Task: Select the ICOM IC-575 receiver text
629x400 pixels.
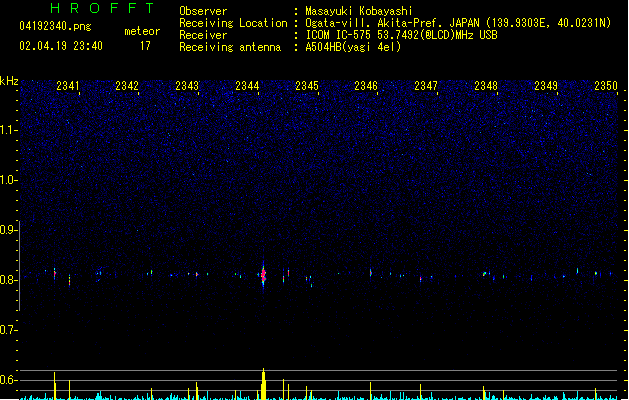Action: click(x=402, y=35)
